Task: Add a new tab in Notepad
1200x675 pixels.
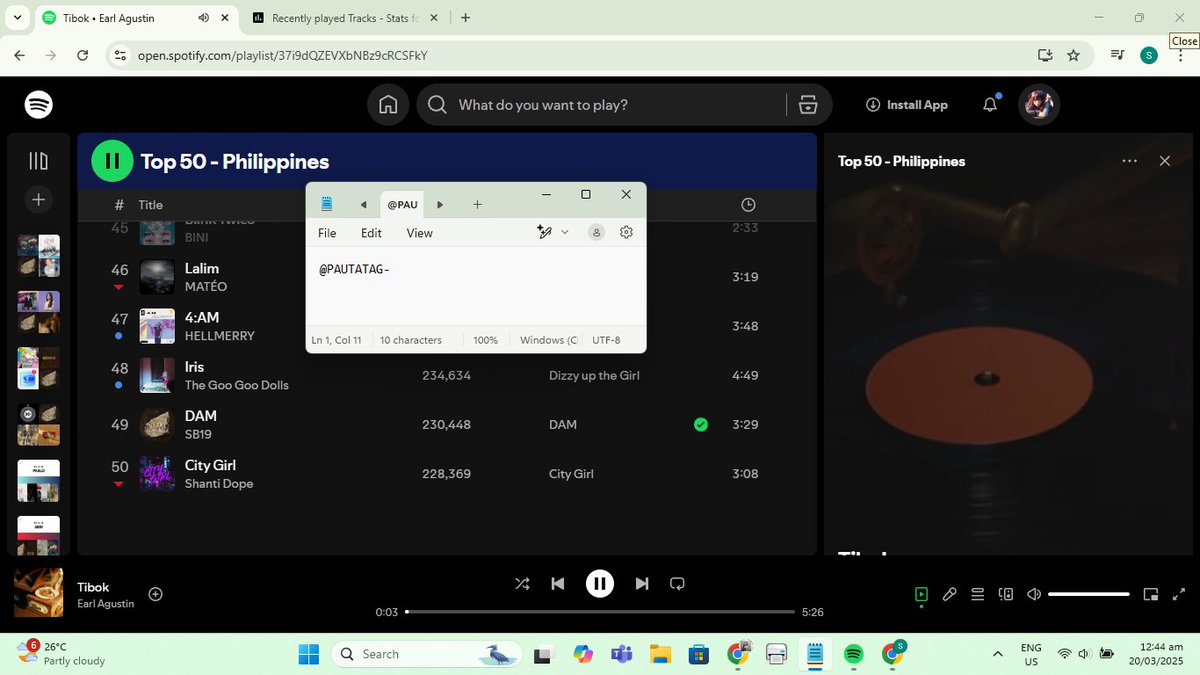Action: (x=477, y=205)
